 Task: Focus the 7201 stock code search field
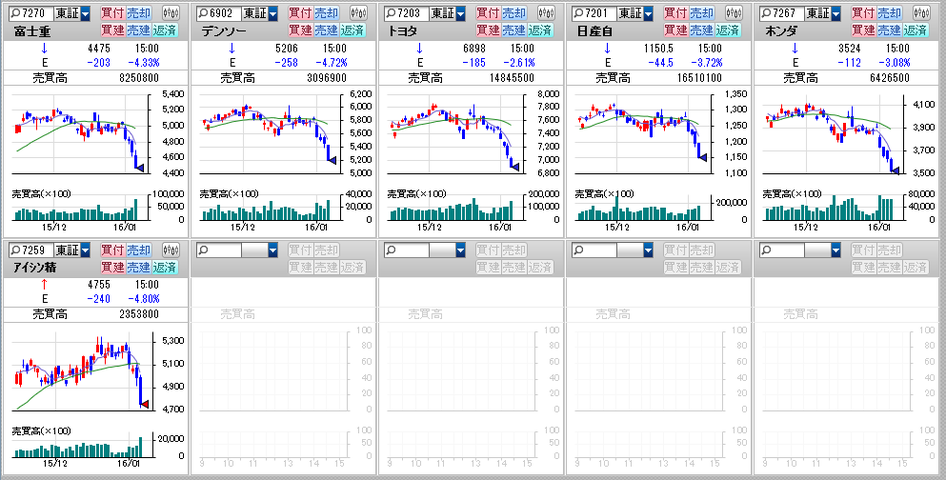pos(594,13)
